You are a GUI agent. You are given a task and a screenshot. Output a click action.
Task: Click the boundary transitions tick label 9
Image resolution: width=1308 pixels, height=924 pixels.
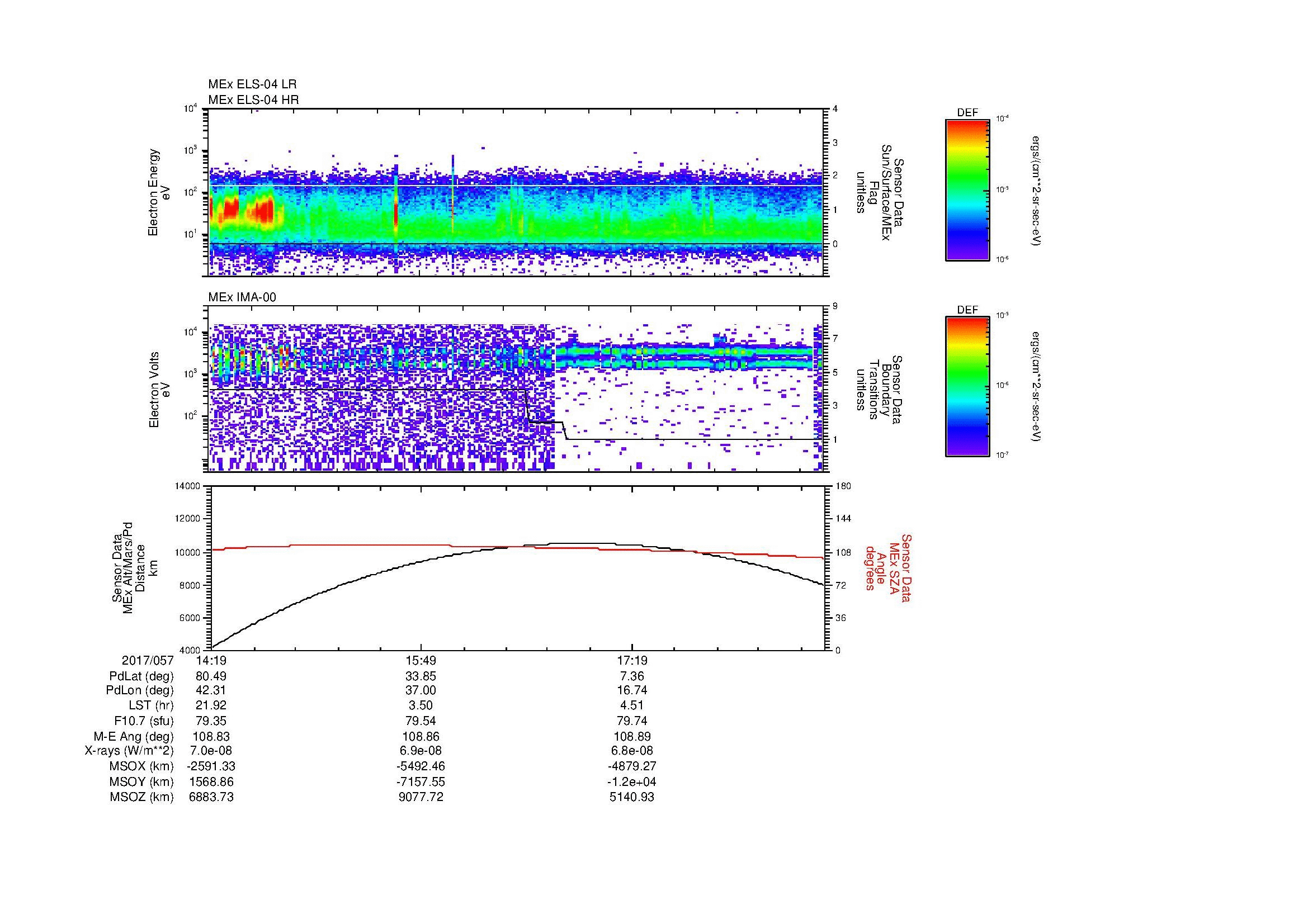point(835,306)
